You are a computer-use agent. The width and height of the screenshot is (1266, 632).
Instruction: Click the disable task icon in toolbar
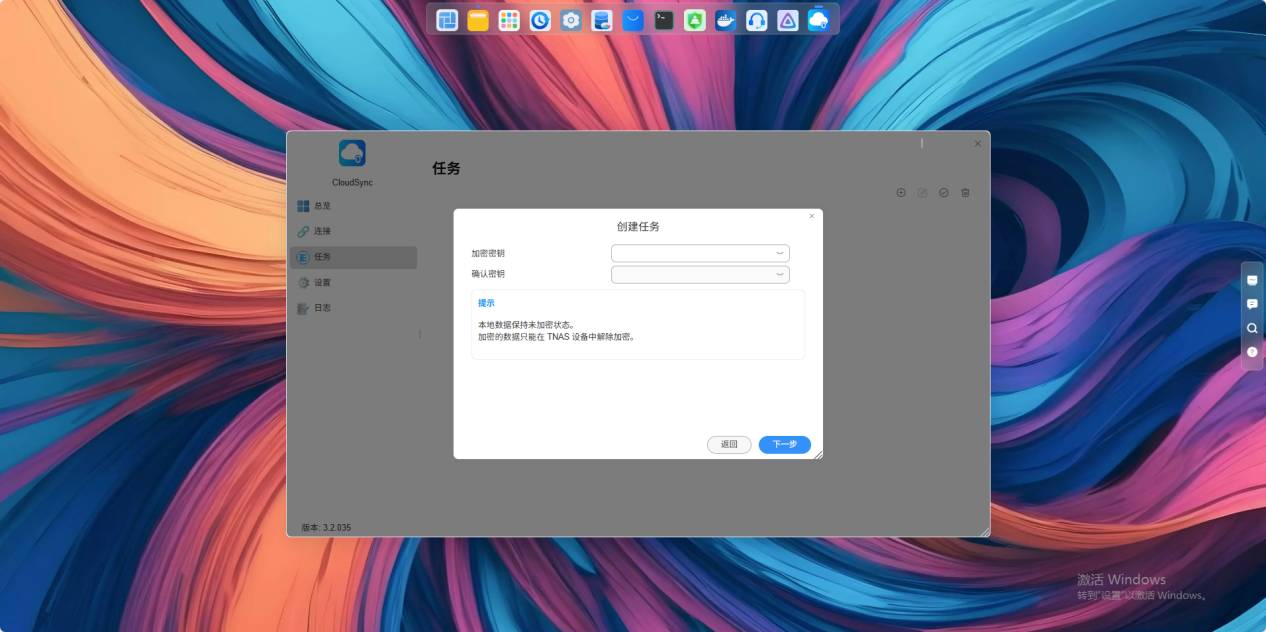[x=943, y=192]
